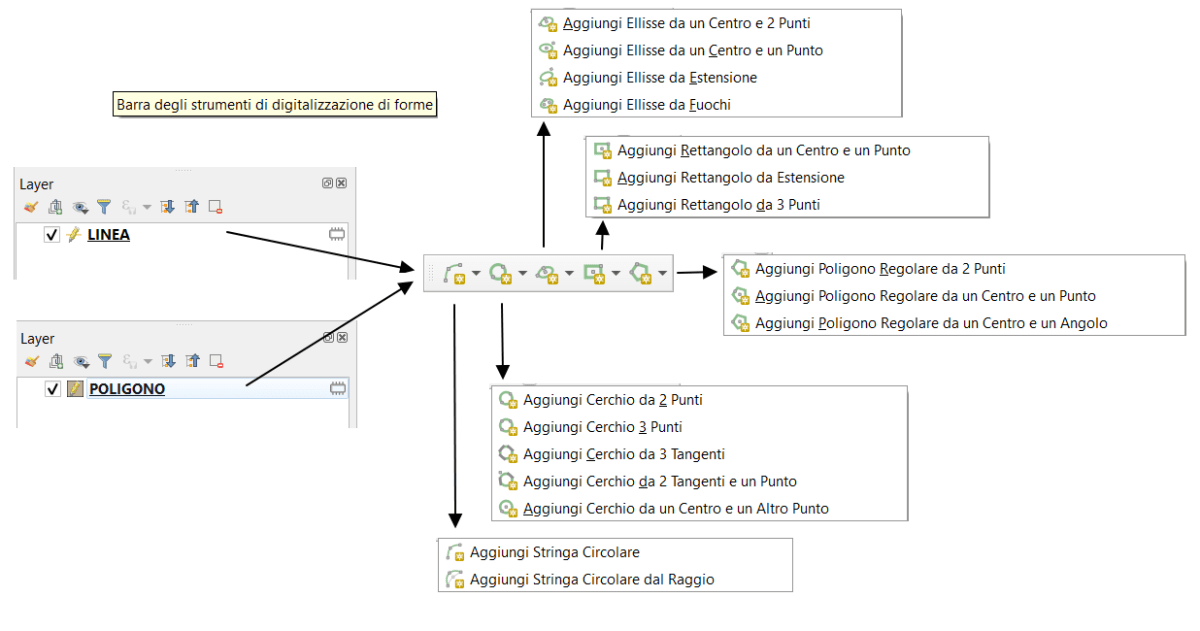Uncheck the POLIGONO layer visibility checkbox
The image size is (1200, 631).
[x=51, y=389]
